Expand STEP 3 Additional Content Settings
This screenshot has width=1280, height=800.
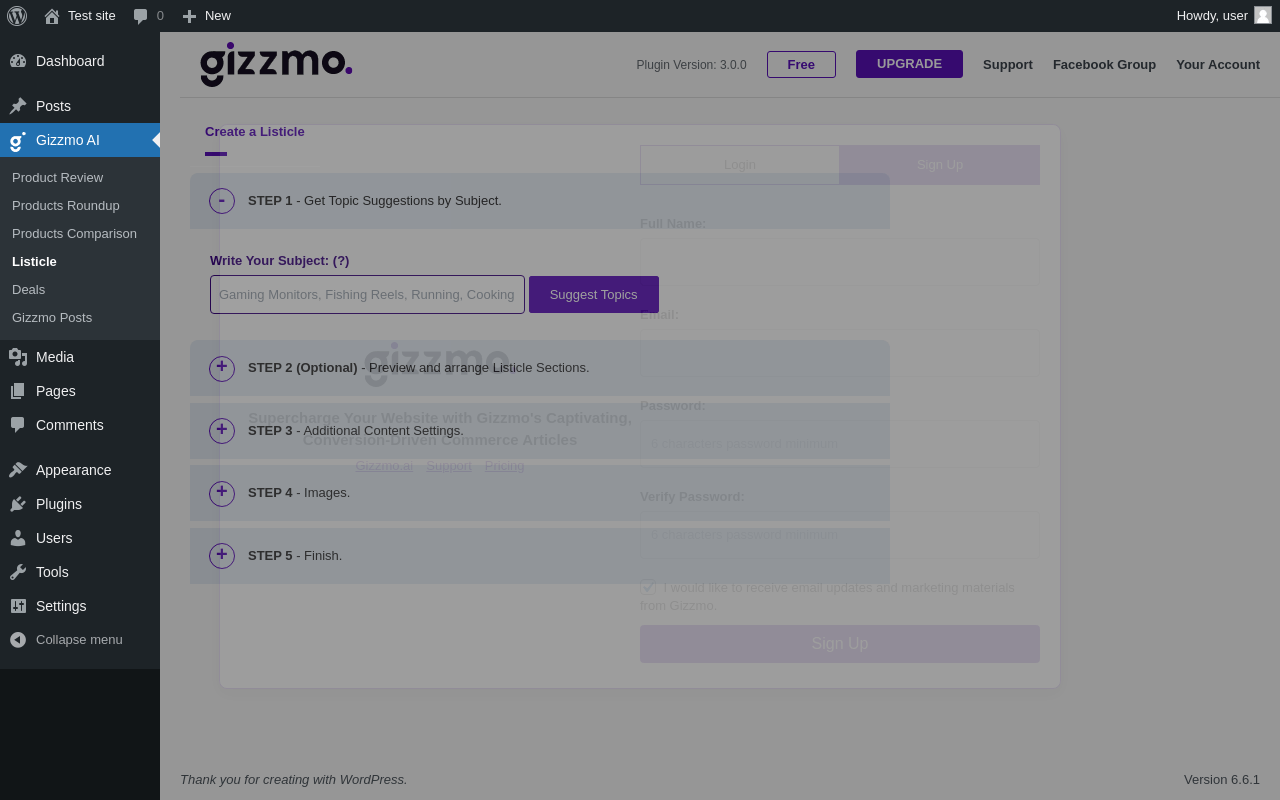pyautogui.click(x=222, y=431)
